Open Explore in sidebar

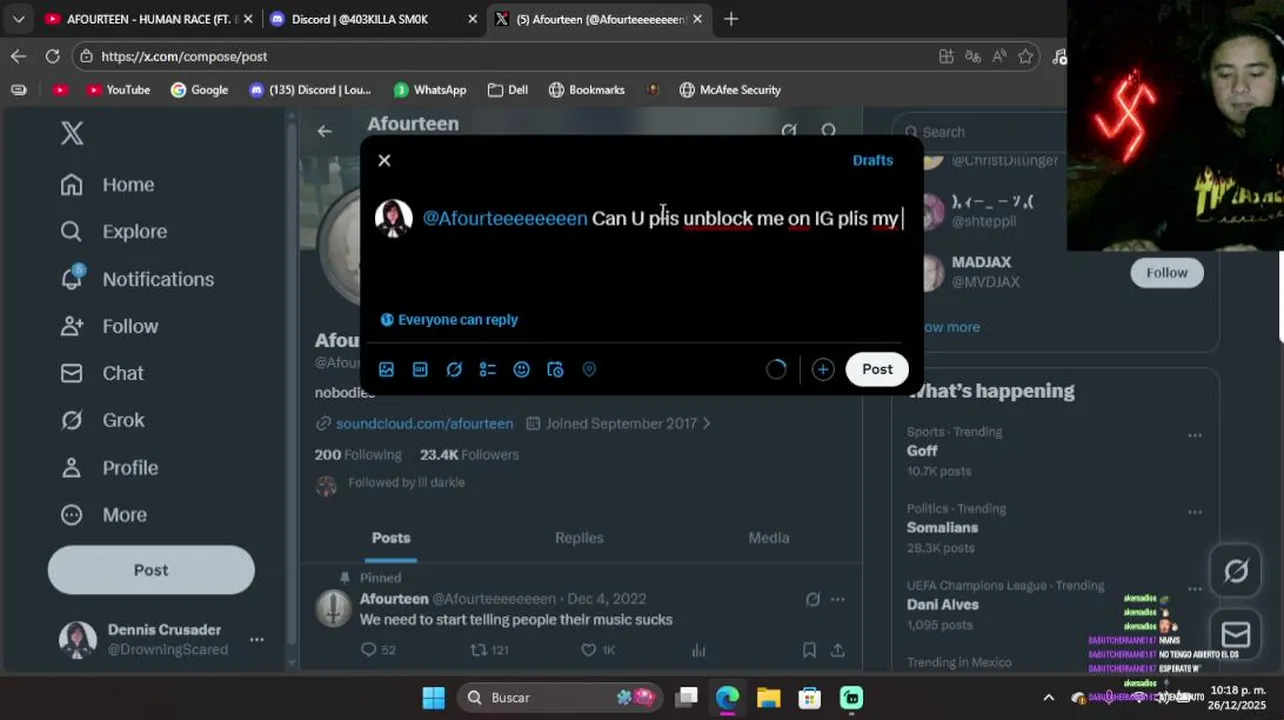point(114,231)
